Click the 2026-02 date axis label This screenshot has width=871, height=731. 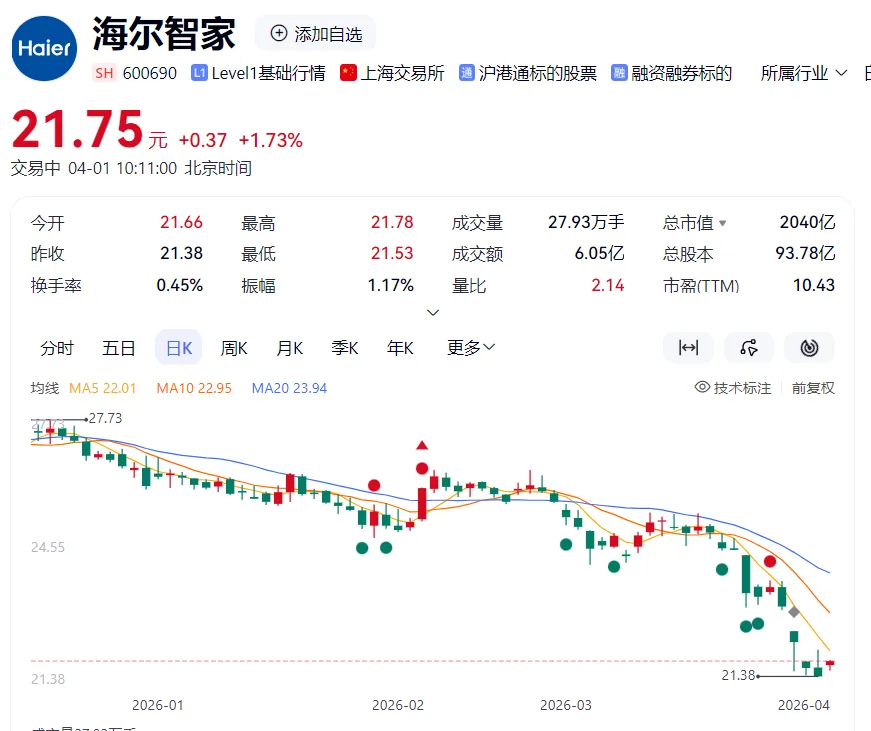[x=398, y=705]
